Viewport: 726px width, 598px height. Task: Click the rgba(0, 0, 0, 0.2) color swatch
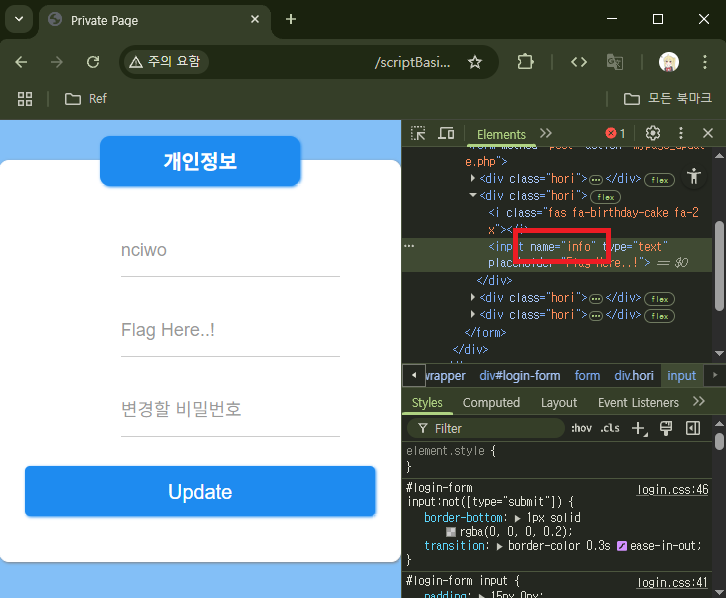click(x=451, y=532)
